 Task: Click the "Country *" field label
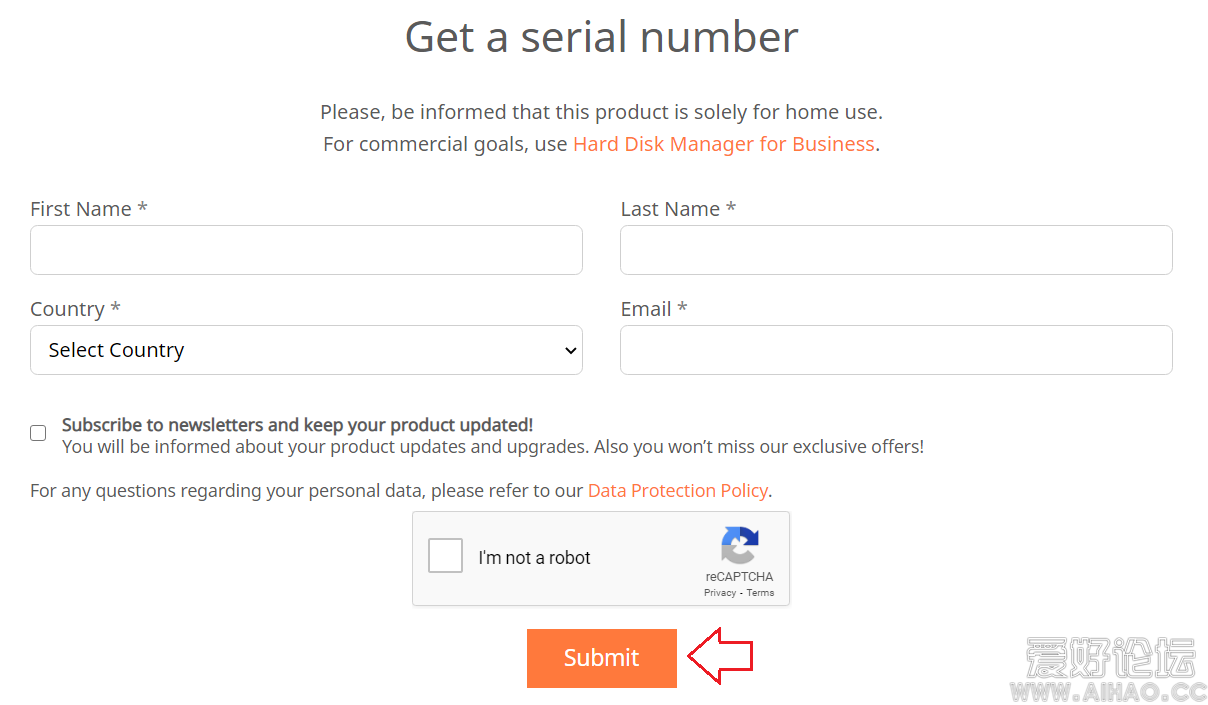click(x=75, y=309)
